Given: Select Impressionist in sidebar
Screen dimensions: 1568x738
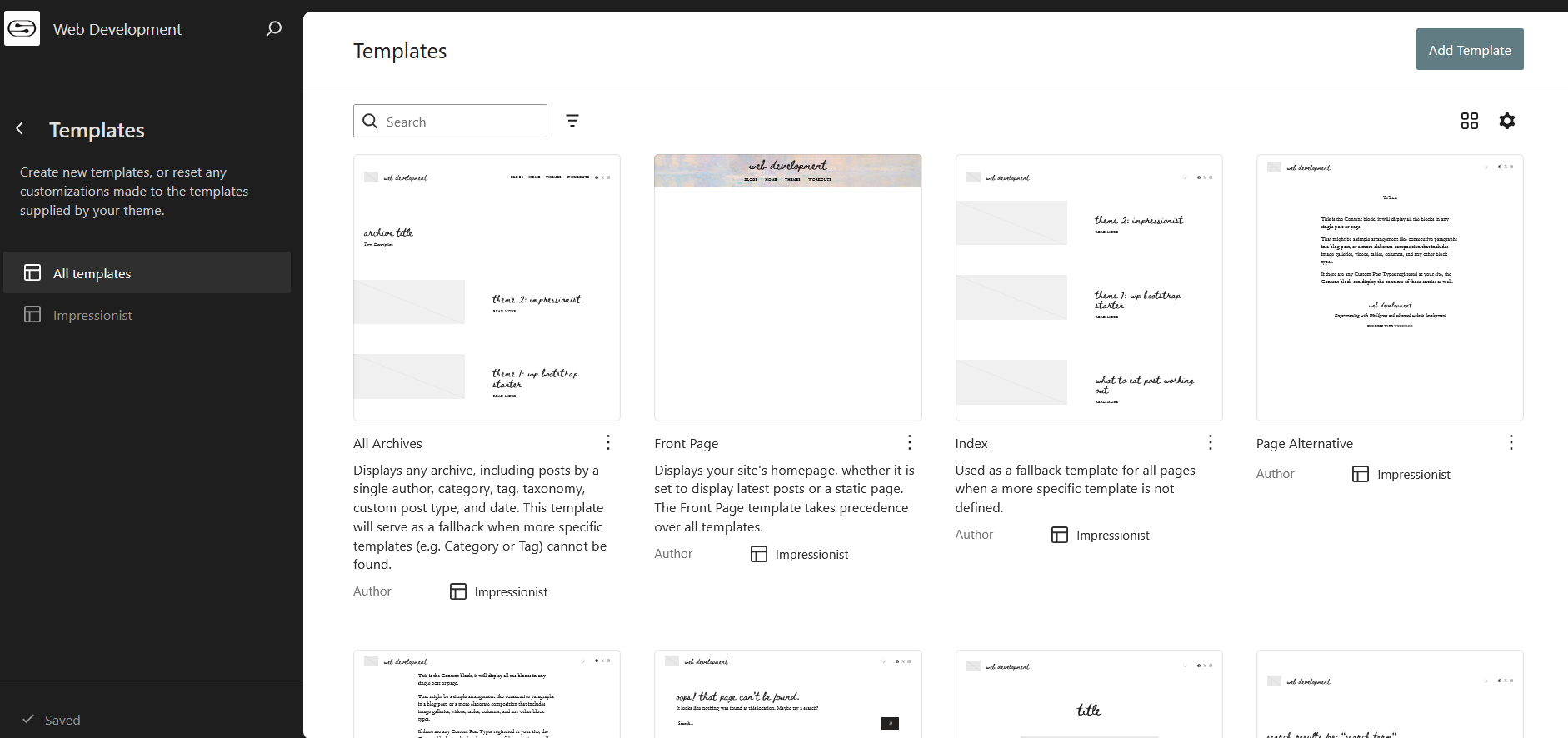Looking at the screenshot, I should (x=147, y=315).
